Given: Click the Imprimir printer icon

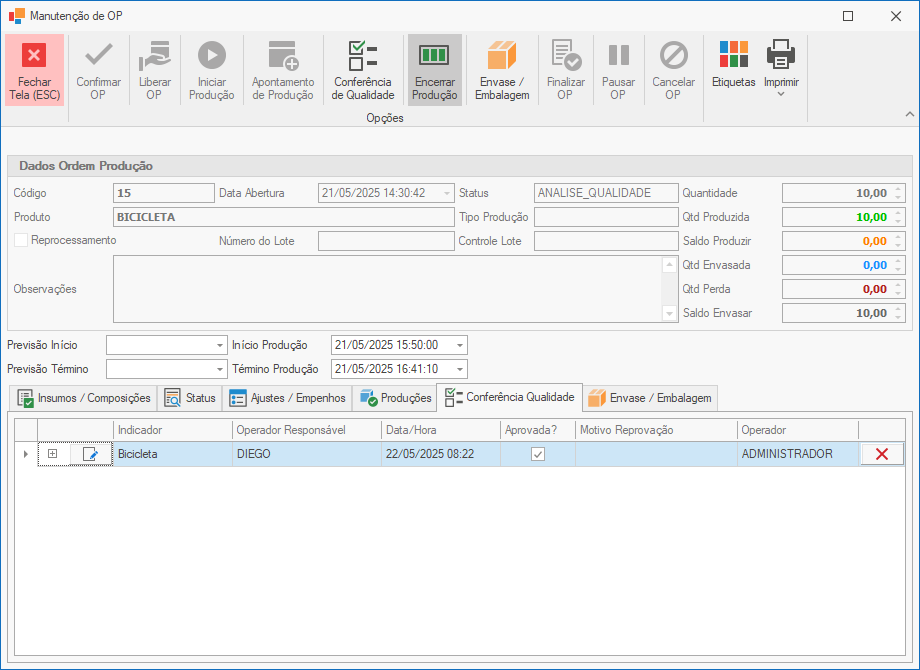Looking at the screenshot, I should click(781, 54).
